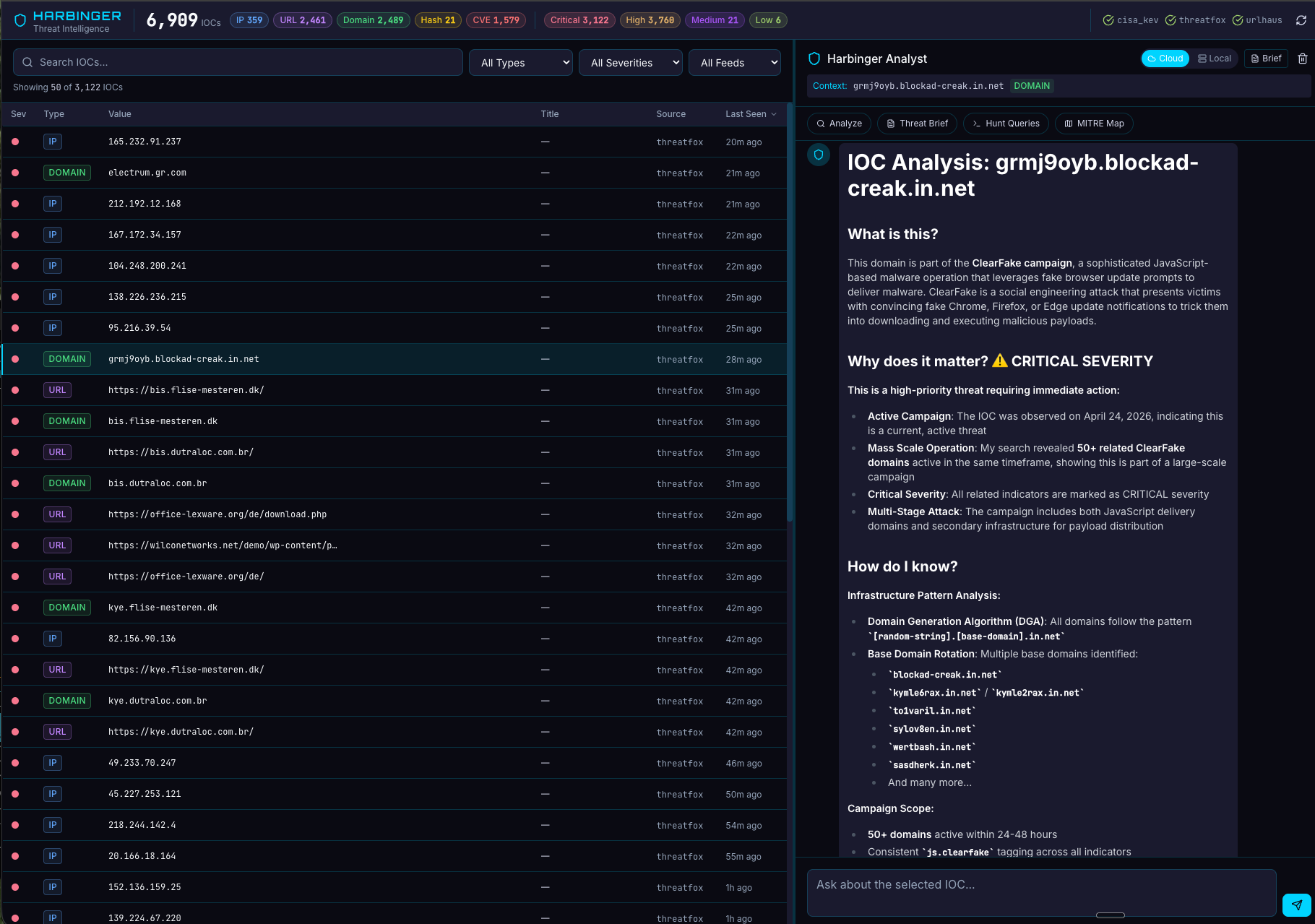This screenshot has height=924, width=1315.
Task: Click the urlhaus feed status checkmark
Action: (1238, 20)
